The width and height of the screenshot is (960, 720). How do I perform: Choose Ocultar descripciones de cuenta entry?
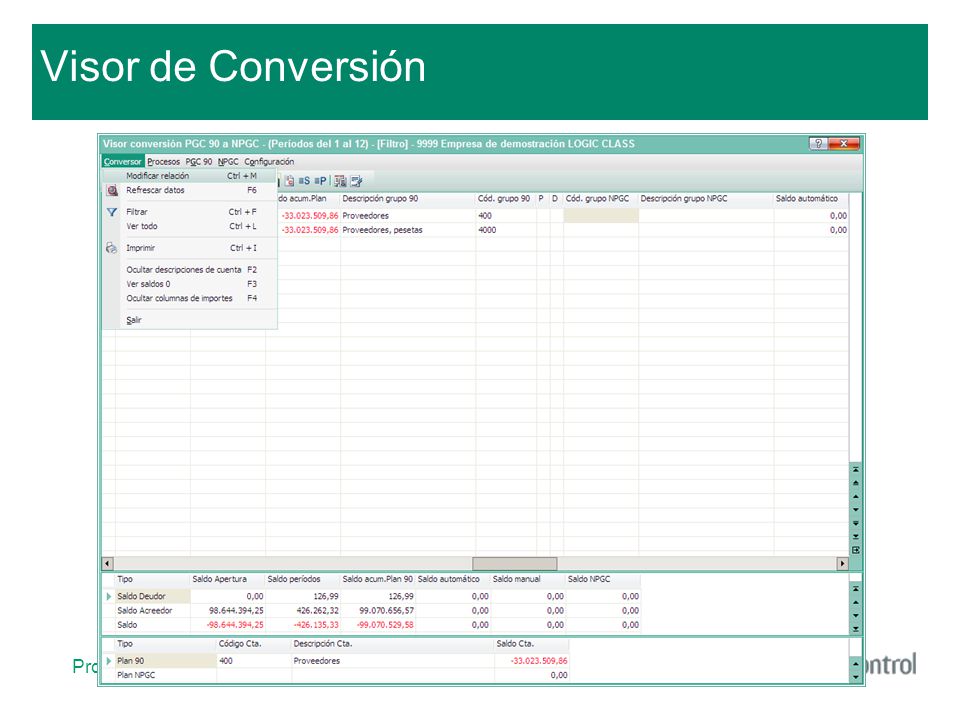pyautogui.click(x=191, y=269)
